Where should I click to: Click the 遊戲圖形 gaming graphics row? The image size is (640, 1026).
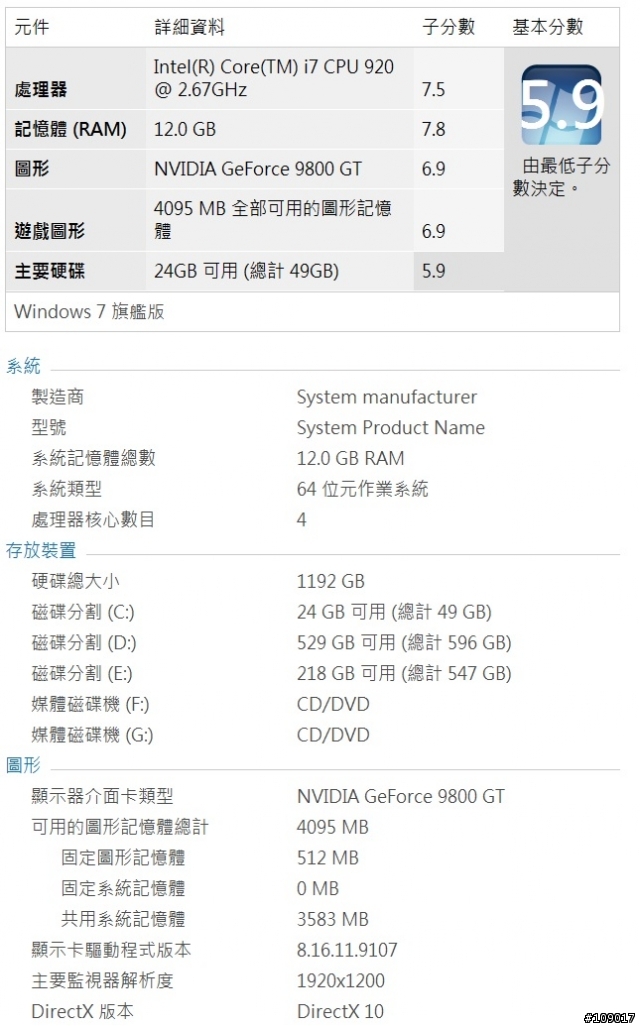tap(255, 221)
